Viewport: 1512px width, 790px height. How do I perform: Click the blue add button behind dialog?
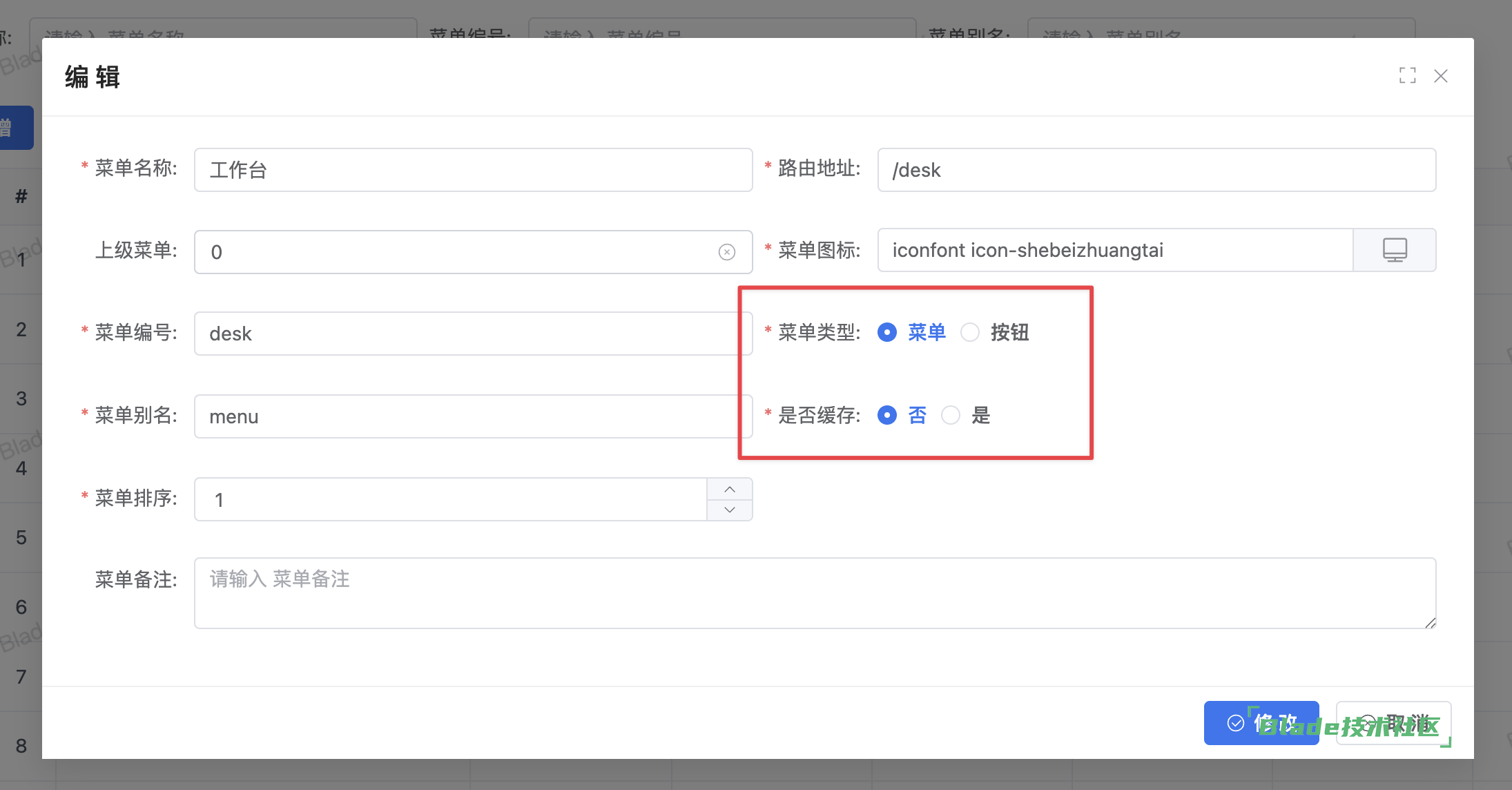point(15,128)
